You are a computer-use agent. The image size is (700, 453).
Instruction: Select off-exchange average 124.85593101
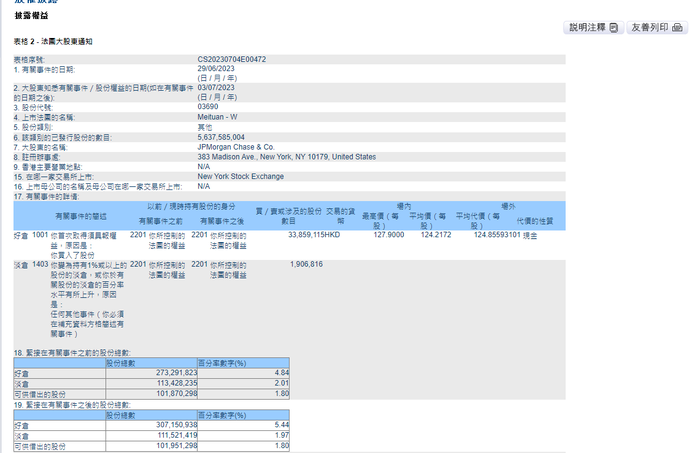click(497, 235)
